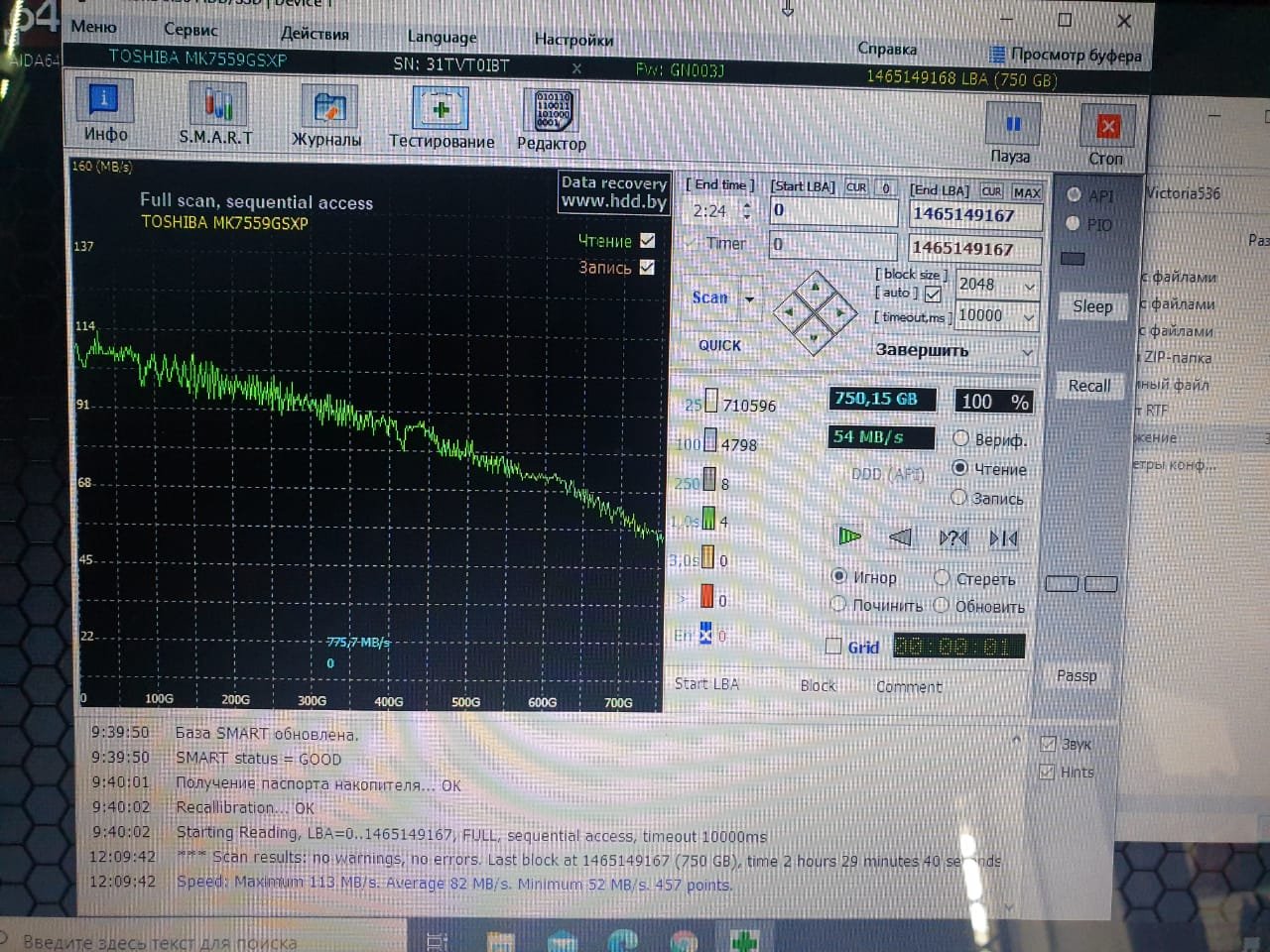1270x952 pixels.
Task: Click the orange 3,0s block swatch
Action: click(707, 557)
